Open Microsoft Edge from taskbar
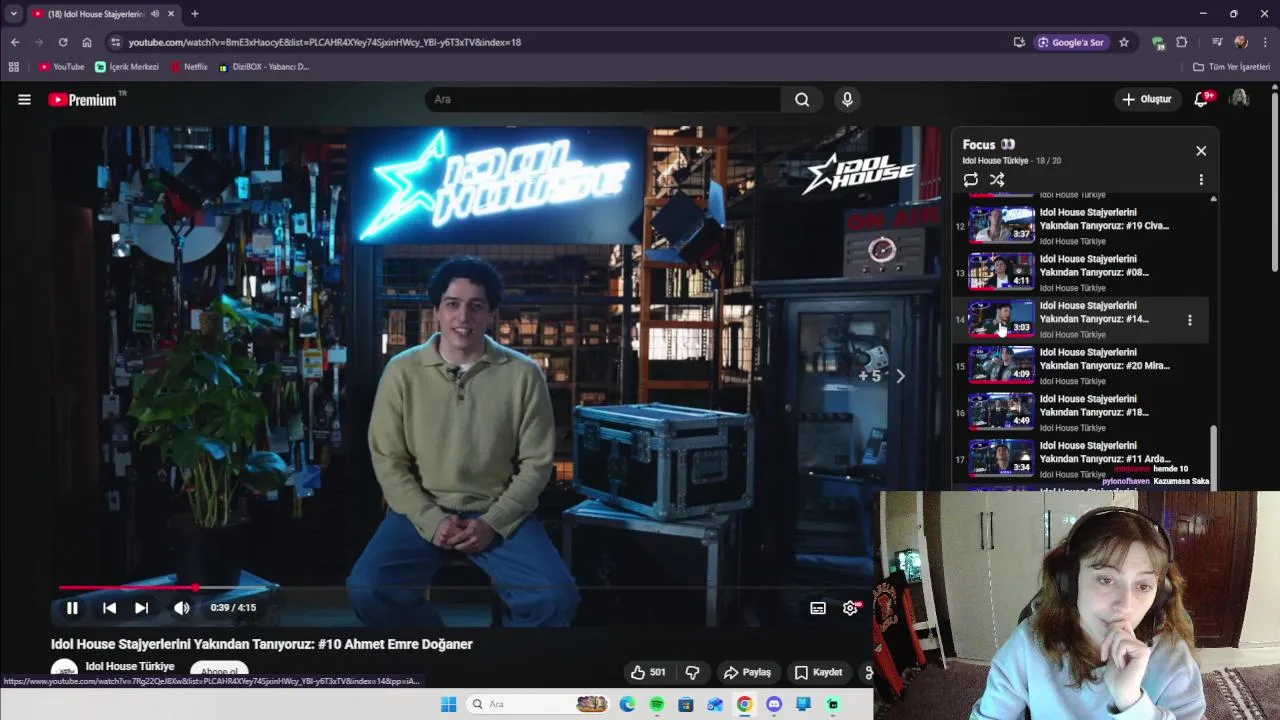 coord(627,704)
